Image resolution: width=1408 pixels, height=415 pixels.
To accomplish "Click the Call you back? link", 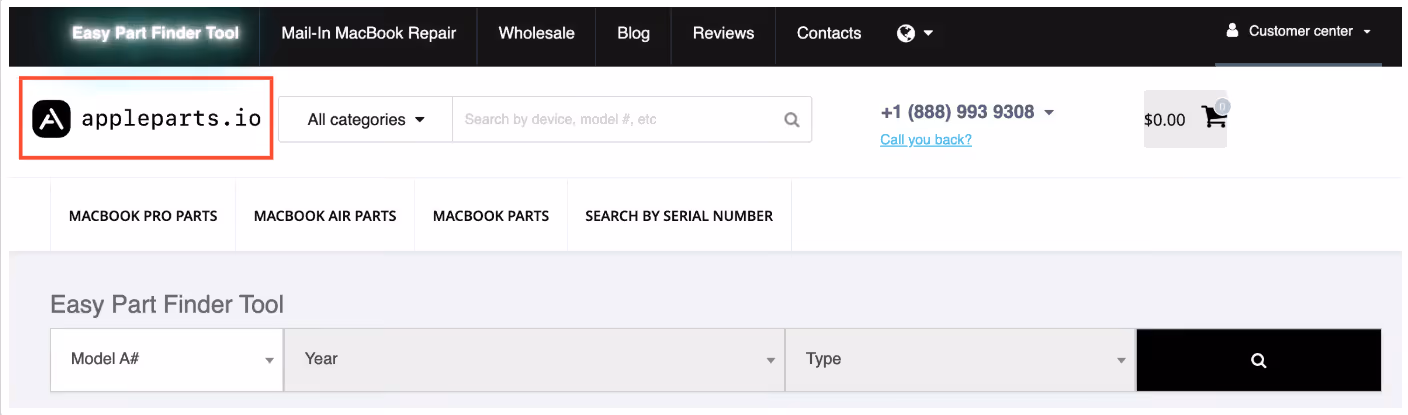I will pyautogui.click(x=926, y=140).
